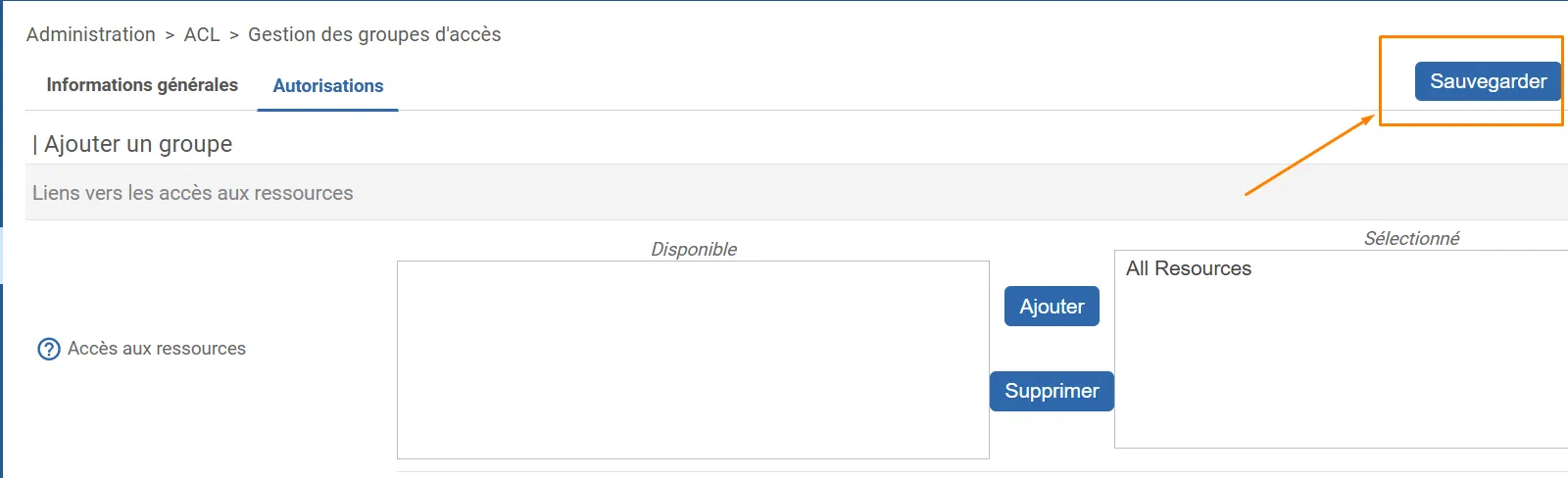Click empty space in the Sélectionné list box
This screenshot has width=1568, height=478.
(1341, 372)
